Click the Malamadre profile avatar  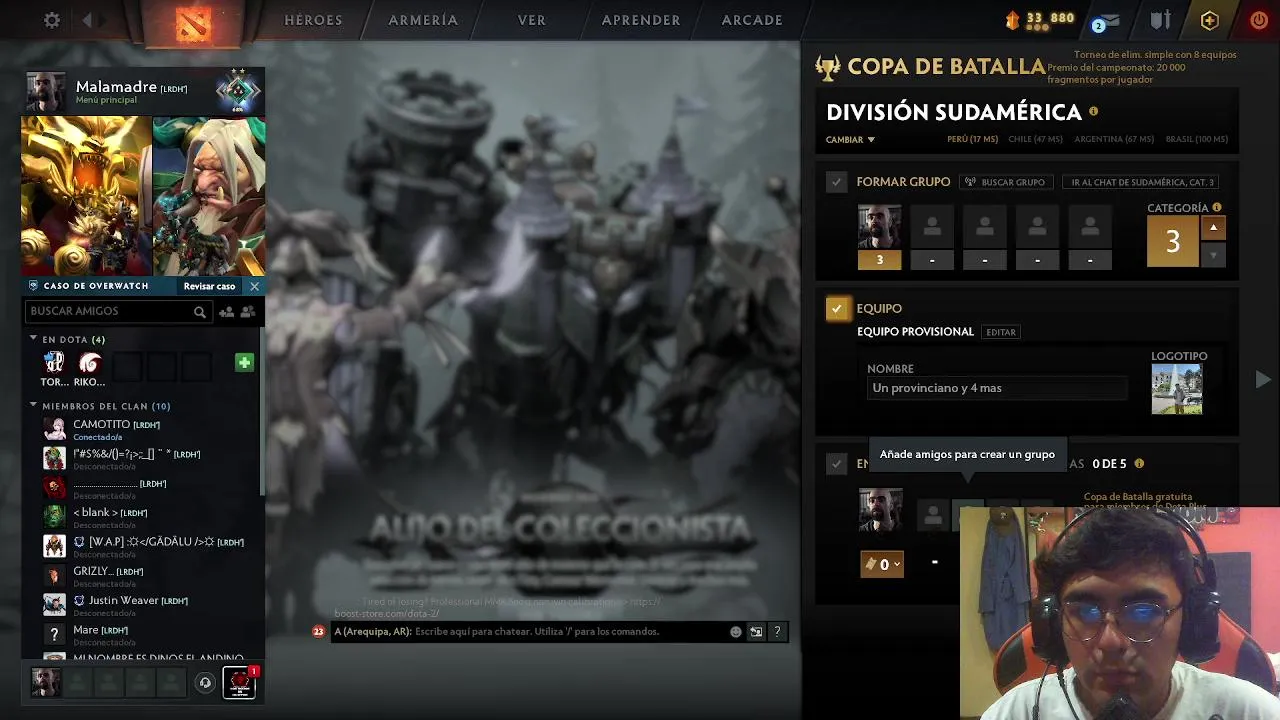[46, 92]
